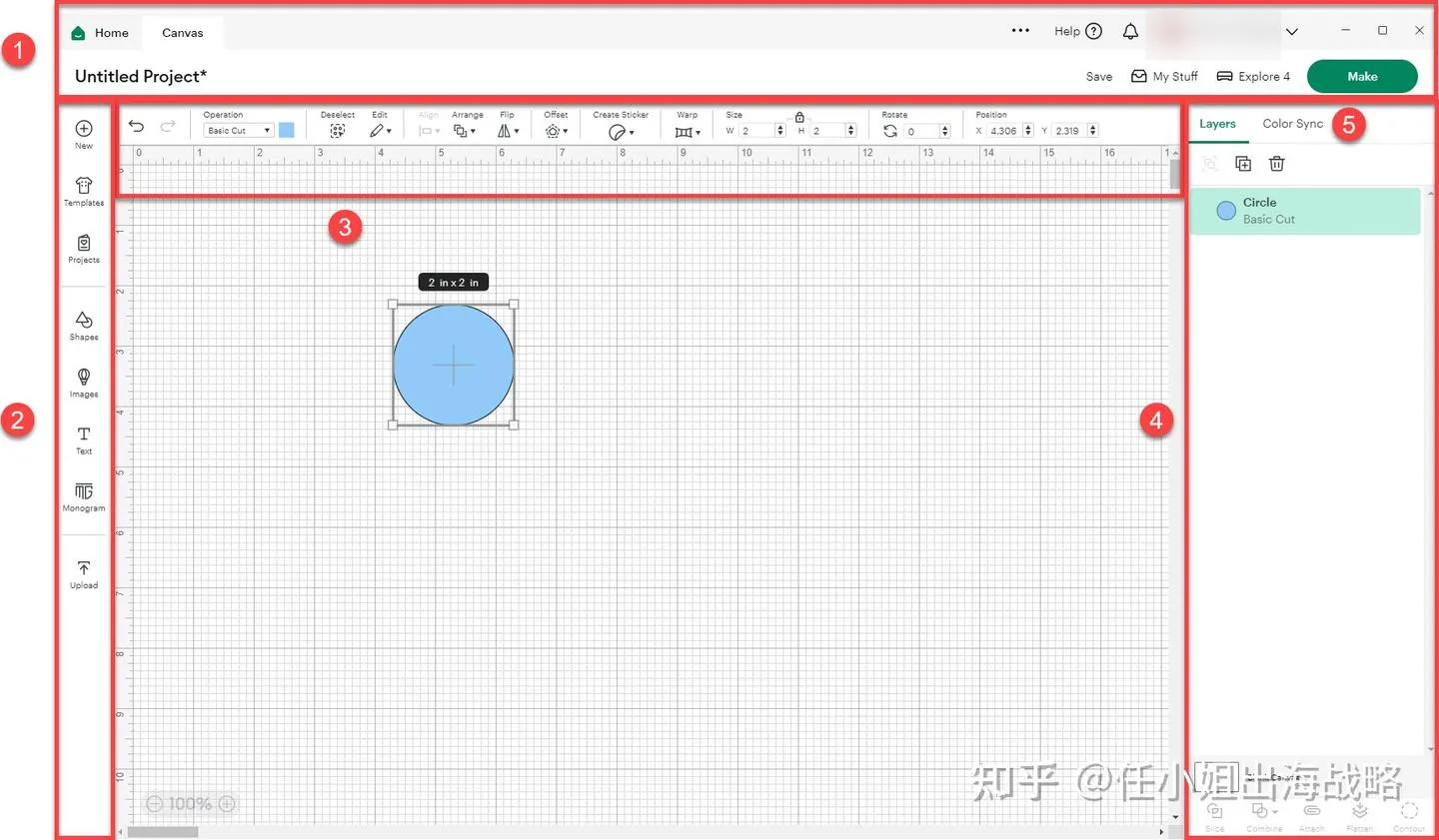This screenshot has height=840, width=1439.
Task: Choose the Explore 4 machine selector
Action: click(1253, 76)
